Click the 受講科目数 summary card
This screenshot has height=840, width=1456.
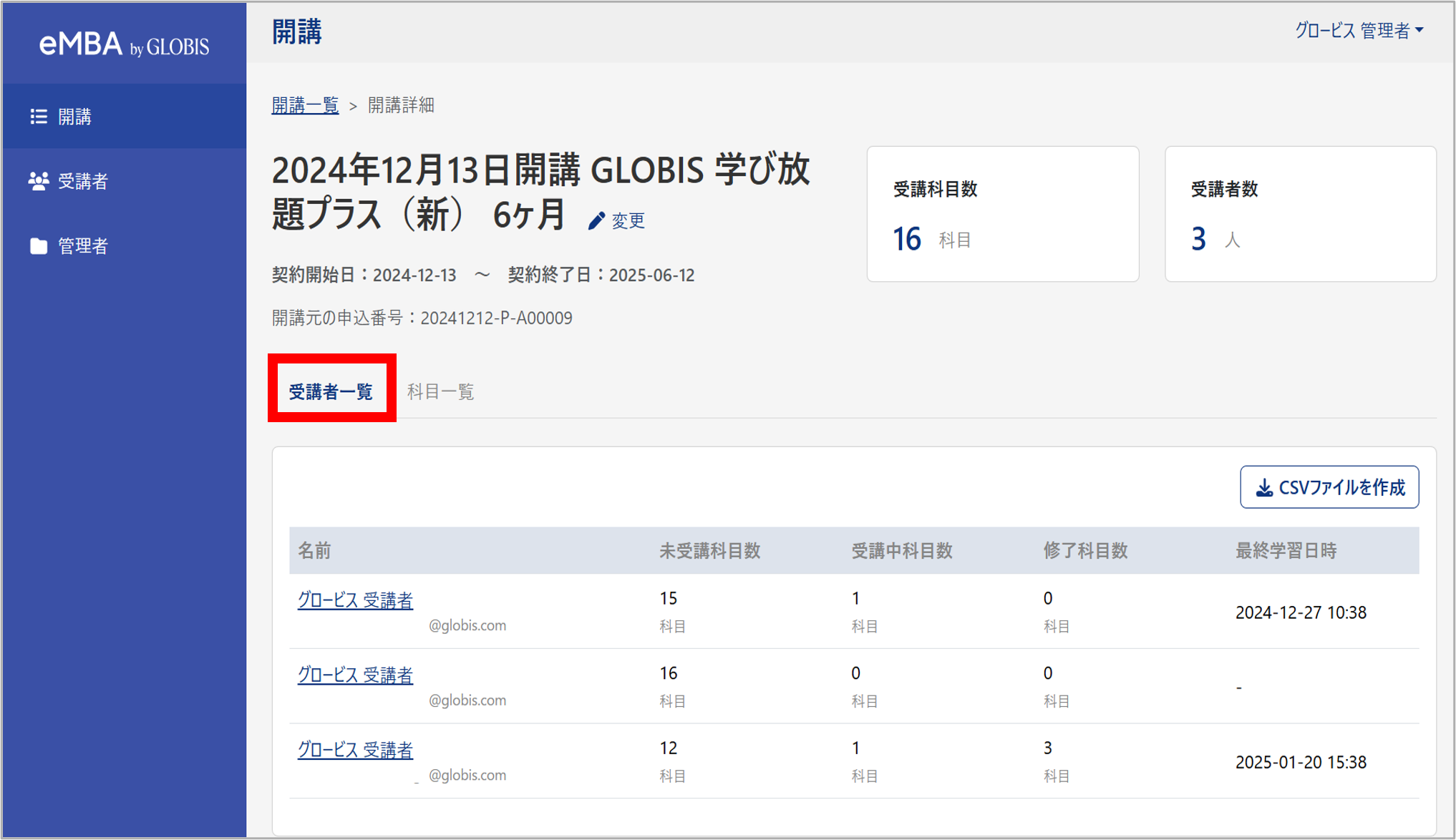pos(1002,214)
